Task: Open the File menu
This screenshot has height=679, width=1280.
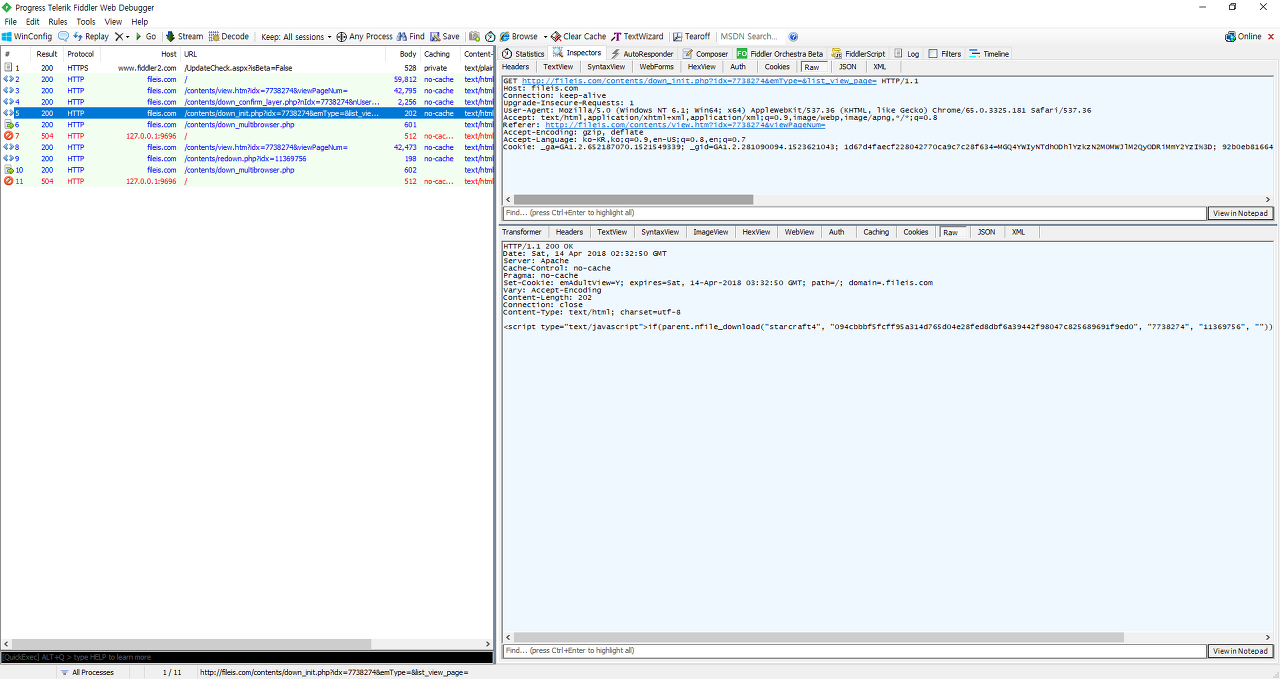Action: pyautogui.click(x=11, y=21)
